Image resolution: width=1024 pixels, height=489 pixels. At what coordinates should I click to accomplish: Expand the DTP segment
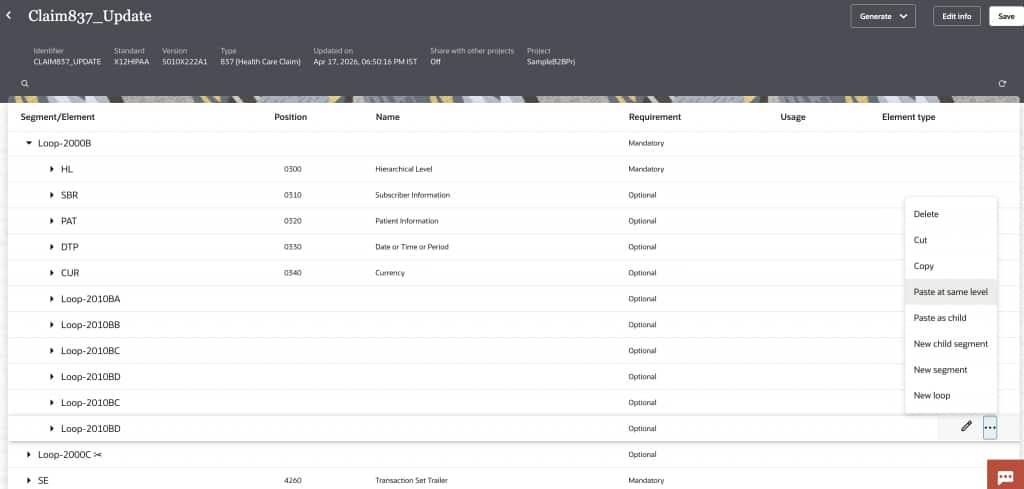(52, 247)
